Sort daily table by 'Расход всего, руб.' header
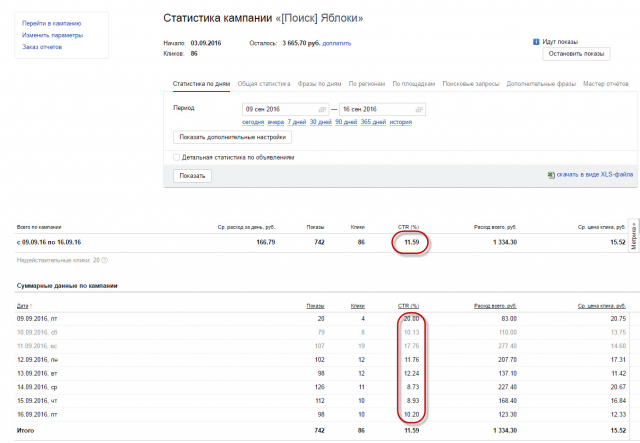The height and width of the screenshot is (443, 640). (495, 306)
